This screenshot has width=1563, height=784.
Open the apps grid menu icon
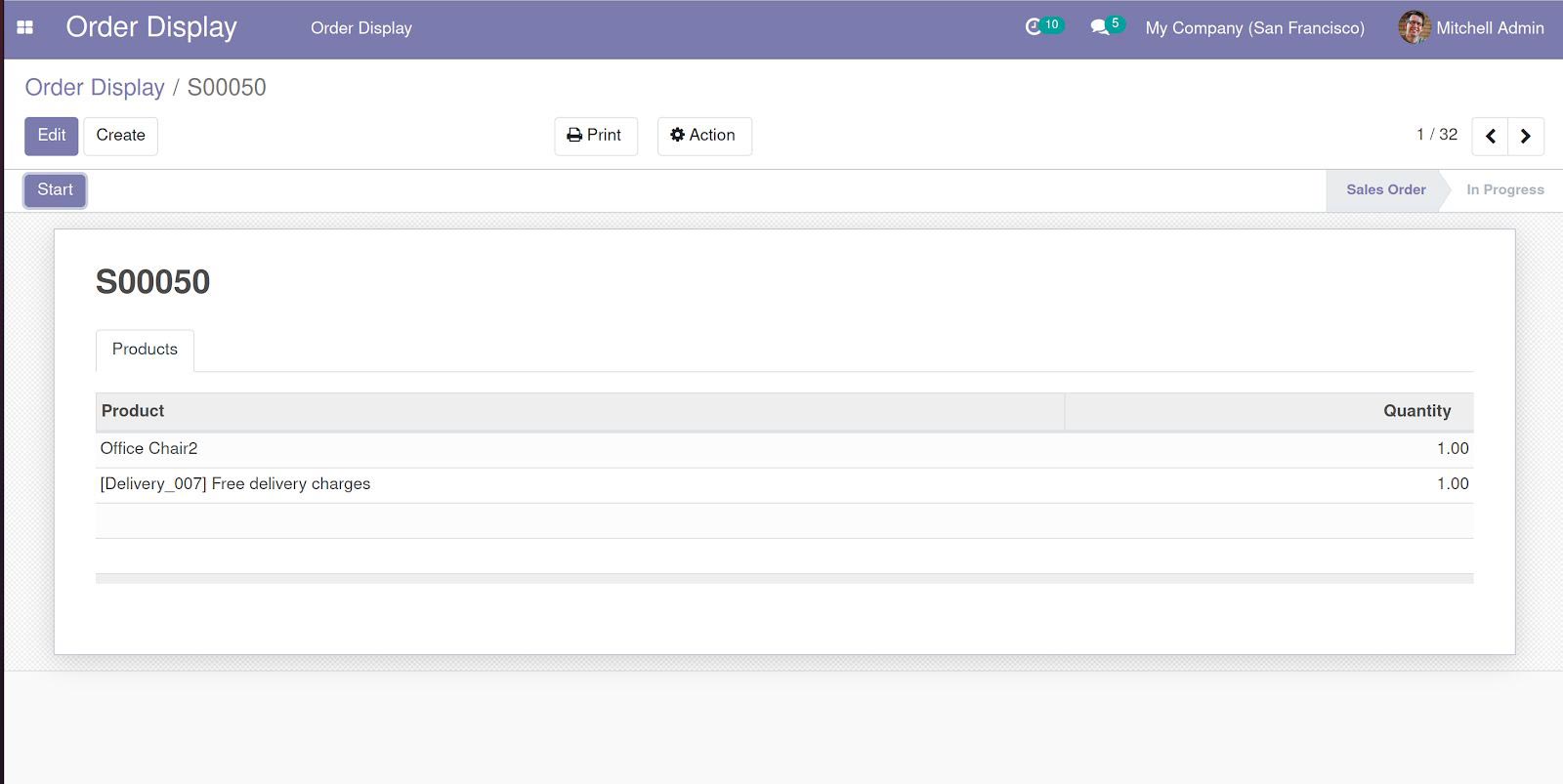(x=25, y=27)
